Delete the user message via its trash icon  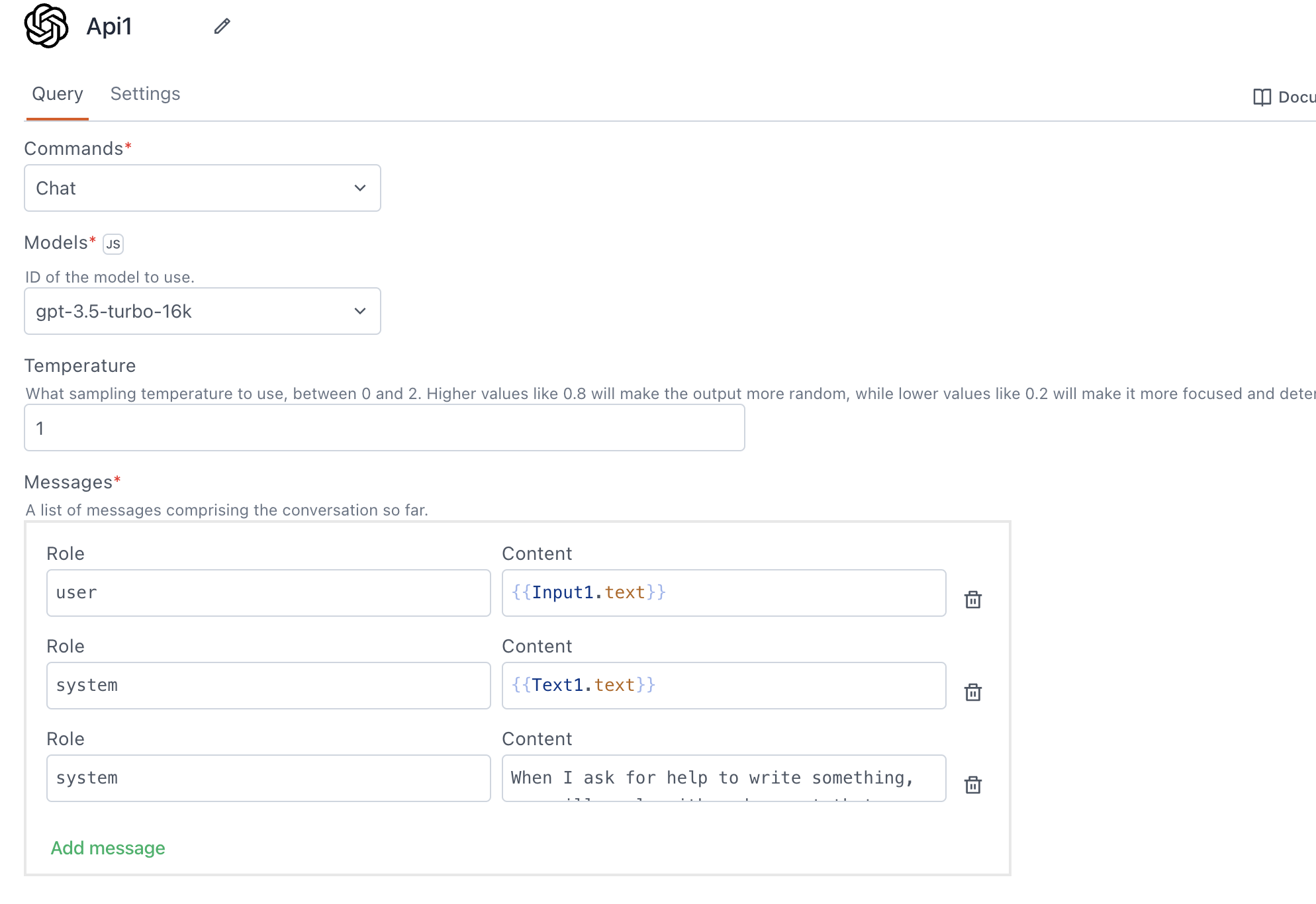point(973,600)
